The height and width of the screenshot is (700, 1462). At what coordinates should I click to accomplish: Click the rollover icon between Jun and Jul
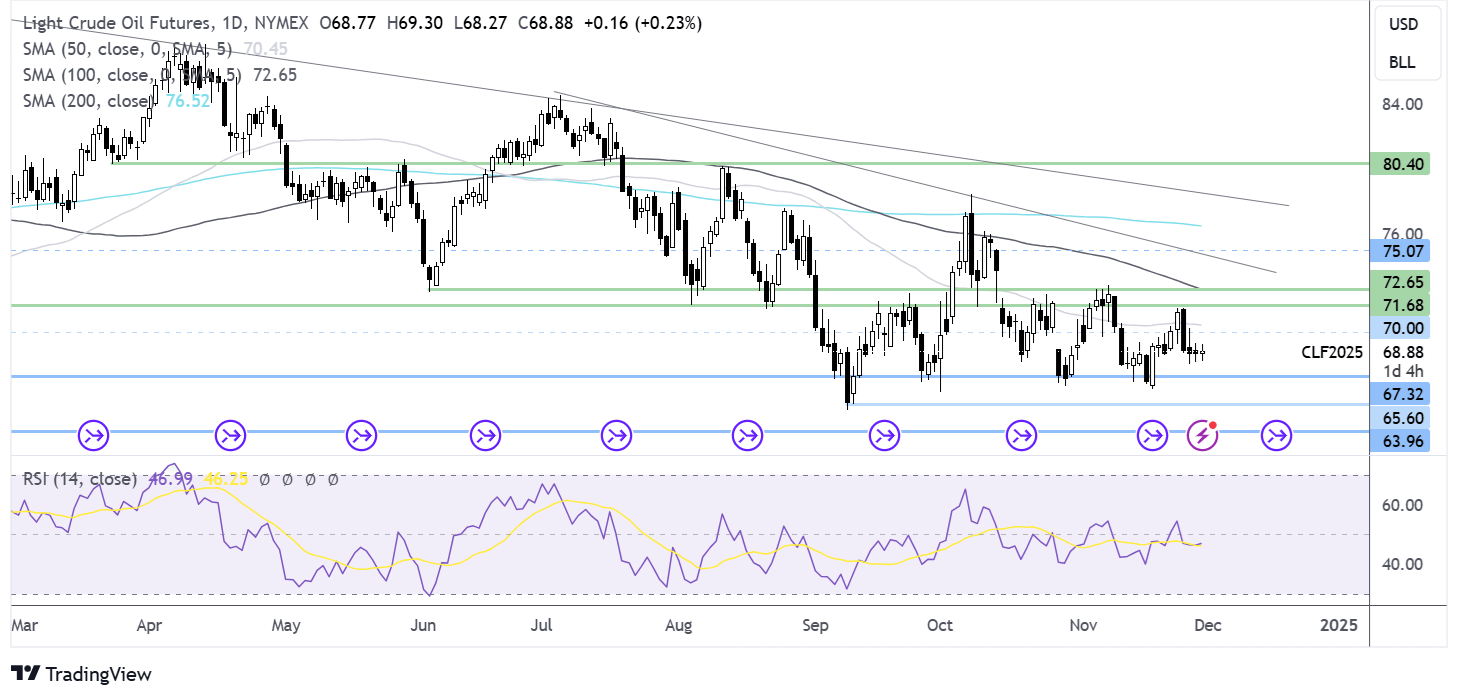pyautogui.click(x=486, y=435)
